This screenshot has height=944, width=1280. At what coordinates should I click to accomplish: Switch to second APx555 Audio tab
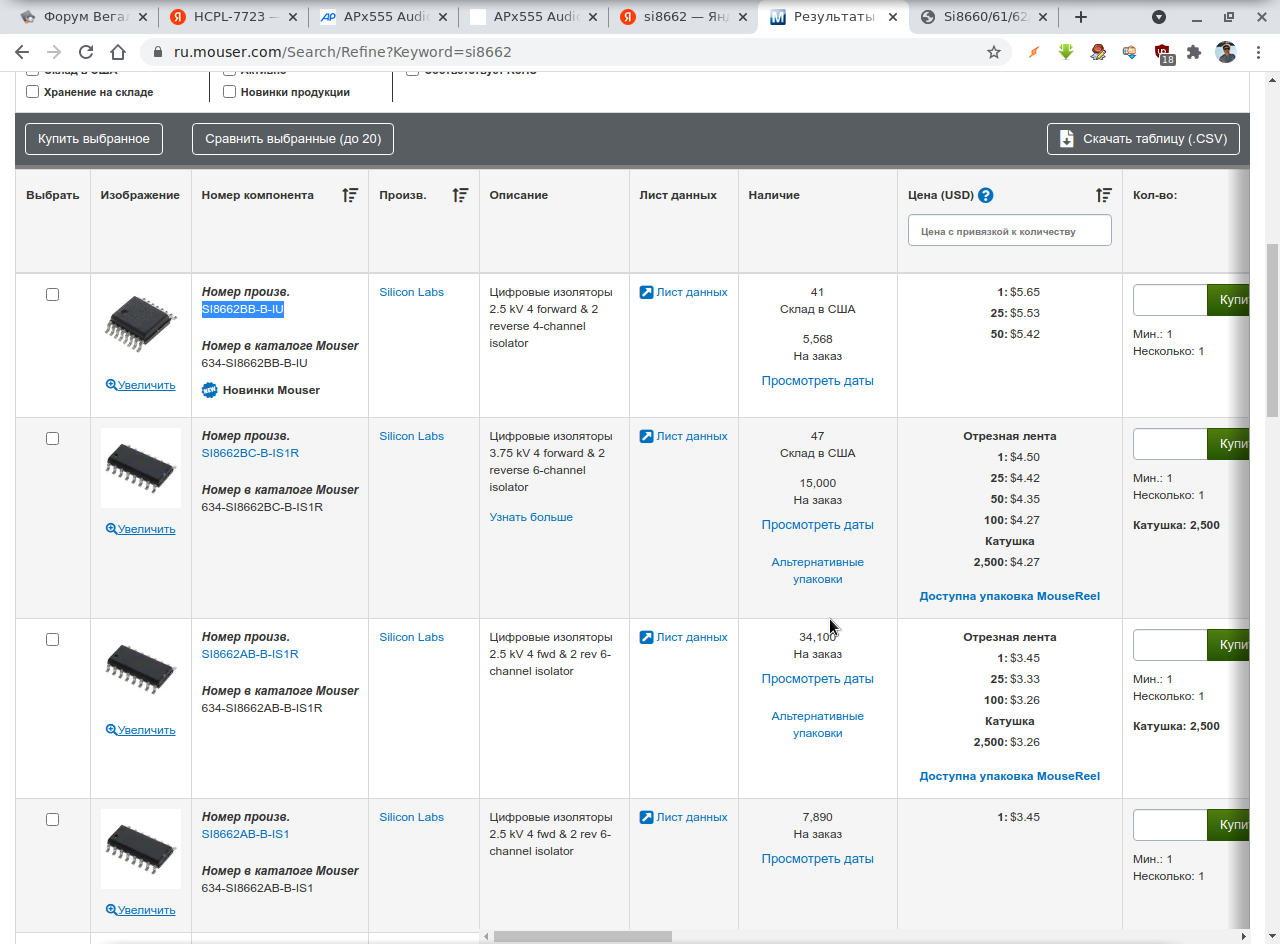(532, 17)
